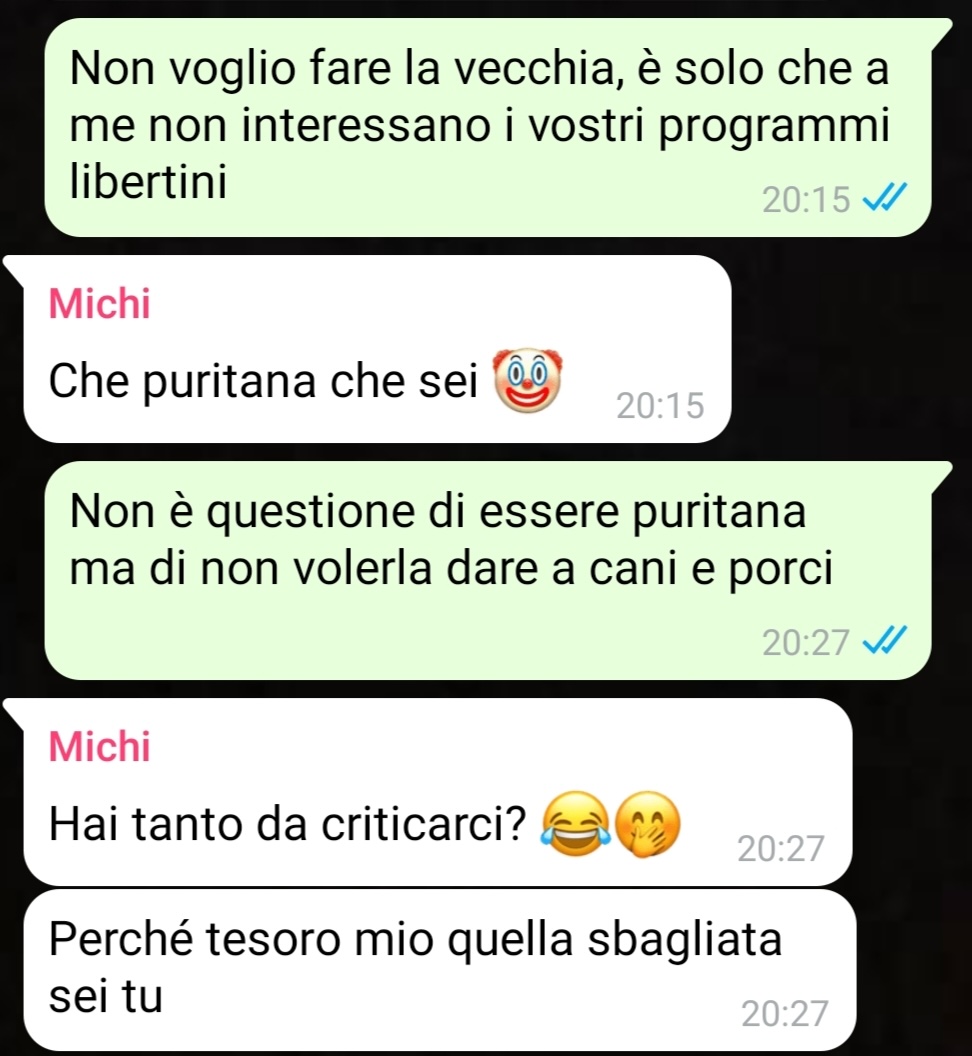The image size is (972, 1056).
Task: Select the 'Hai tanto da criticarci?' message
Action: click(438, 792)
